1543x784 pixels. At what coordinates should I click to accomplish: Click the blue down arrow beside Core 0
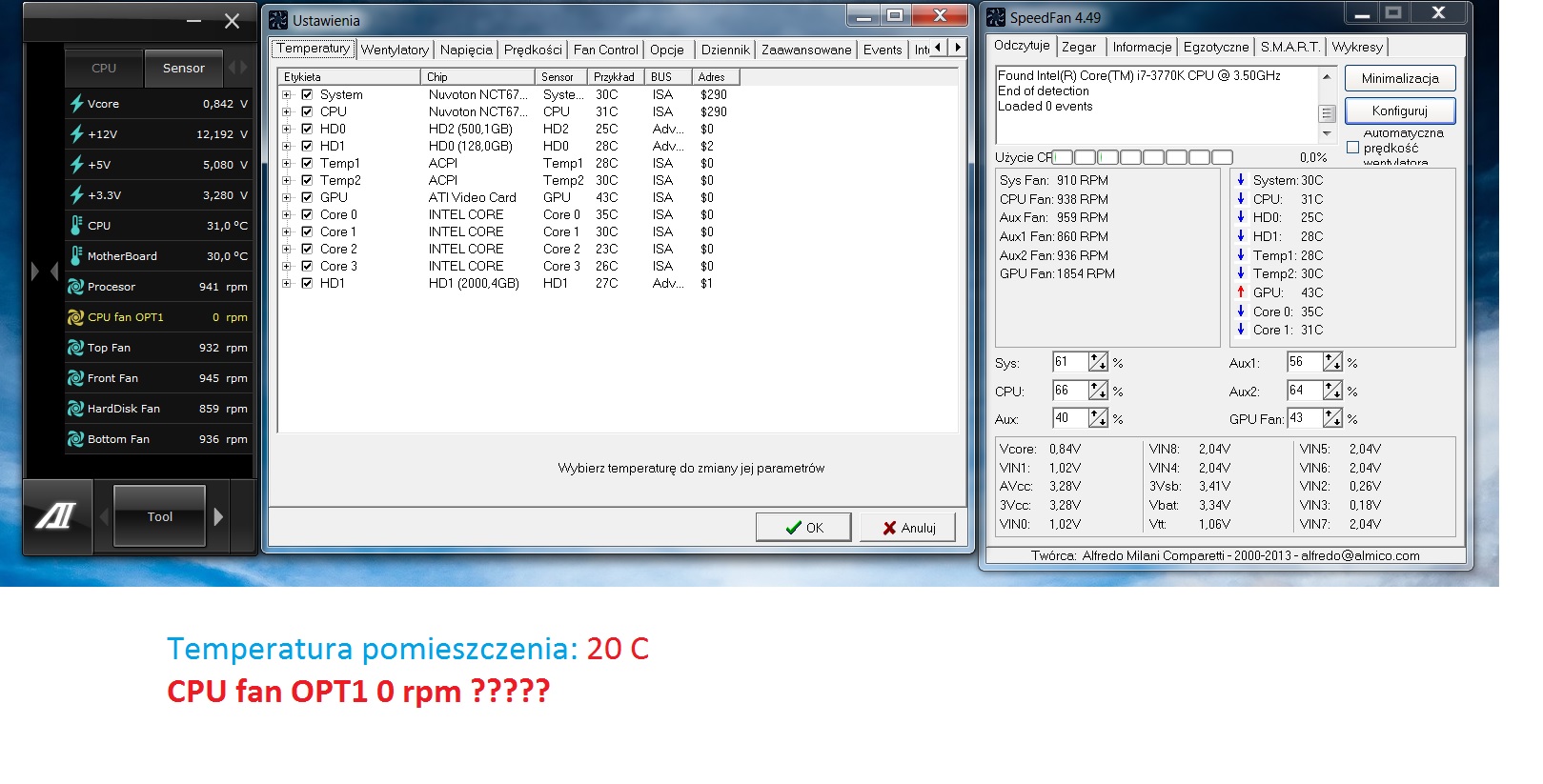click(1241, 312)
